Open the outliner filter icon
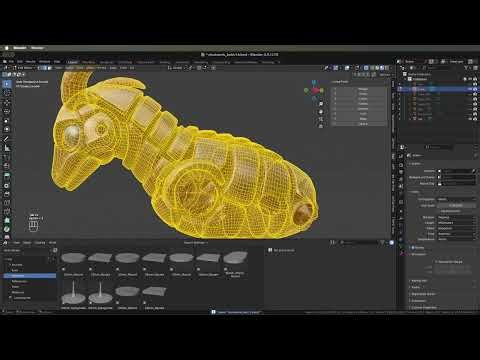The width and height of the screenshot is (480, 360). (466, 68)
